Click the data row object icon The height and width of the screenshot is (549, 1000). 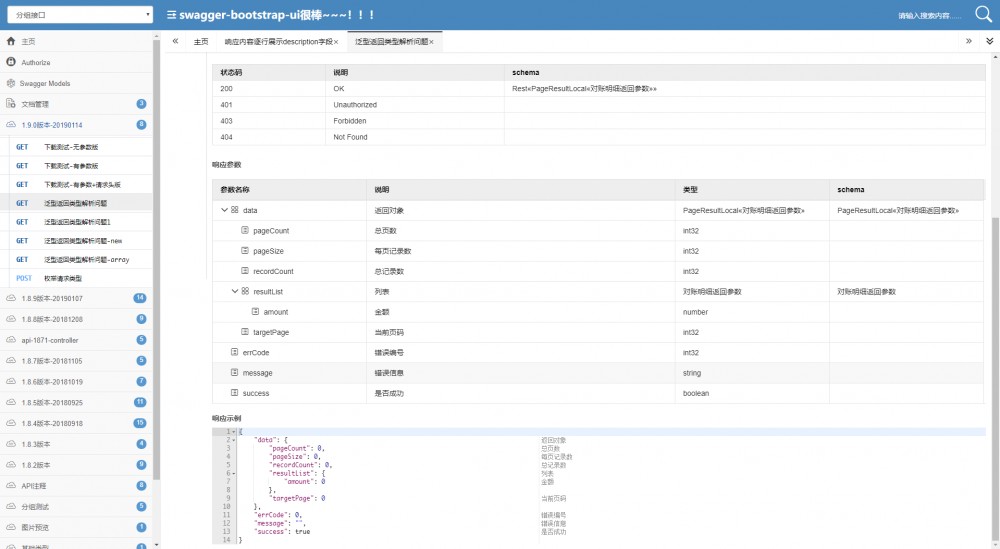pos(235,210)
